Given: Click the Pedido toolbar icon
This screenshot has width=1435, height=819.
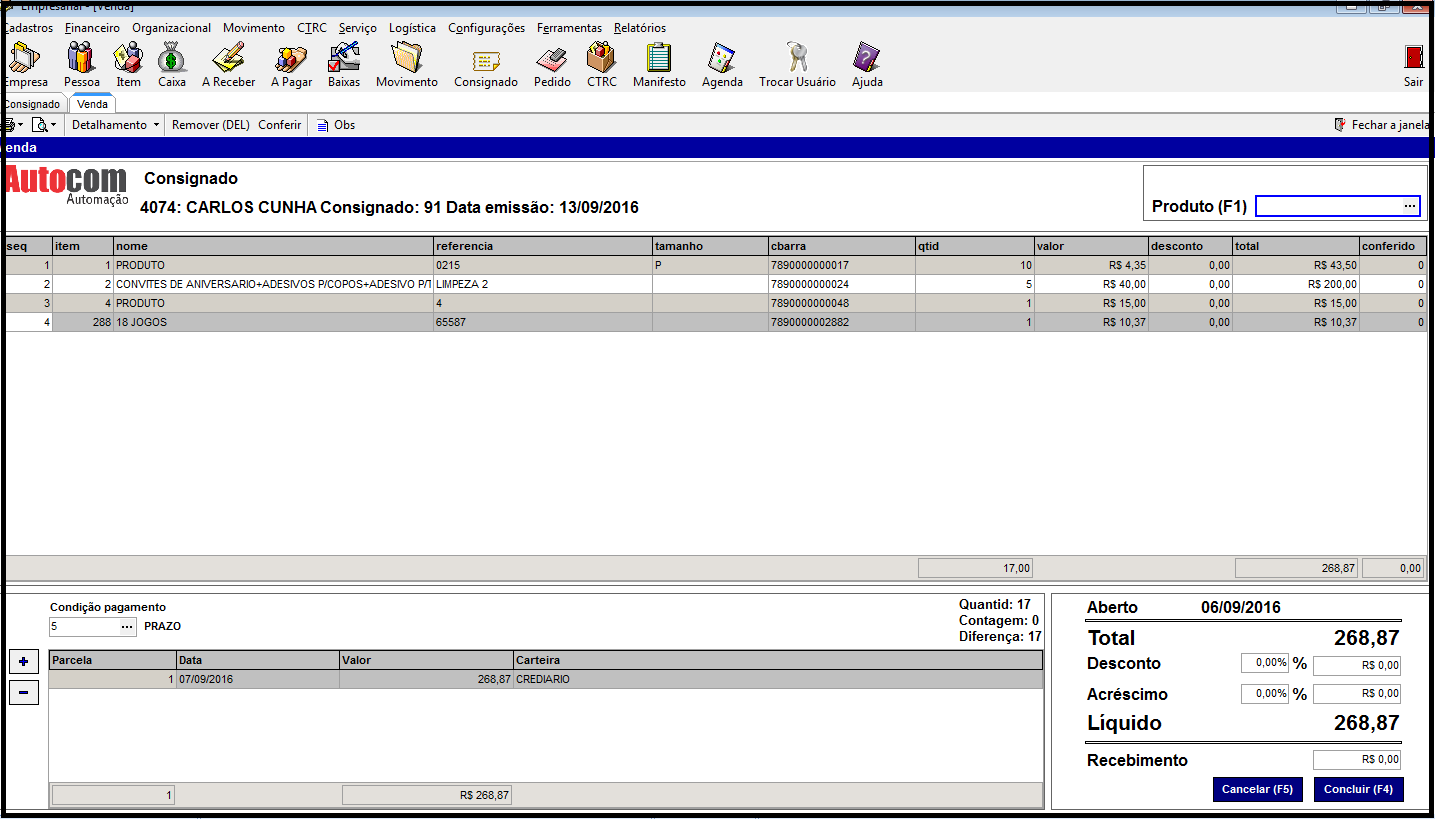Looking at the screenshot, I should [551, 60].
